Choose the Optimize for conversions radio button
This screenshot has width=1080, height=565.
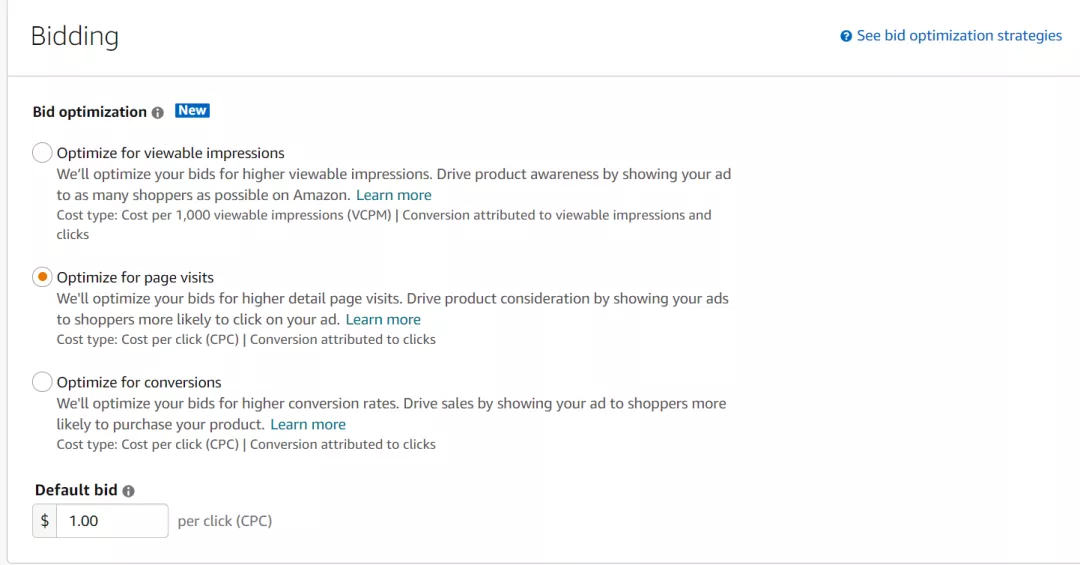pyautogui.click(x=42, y=382)
